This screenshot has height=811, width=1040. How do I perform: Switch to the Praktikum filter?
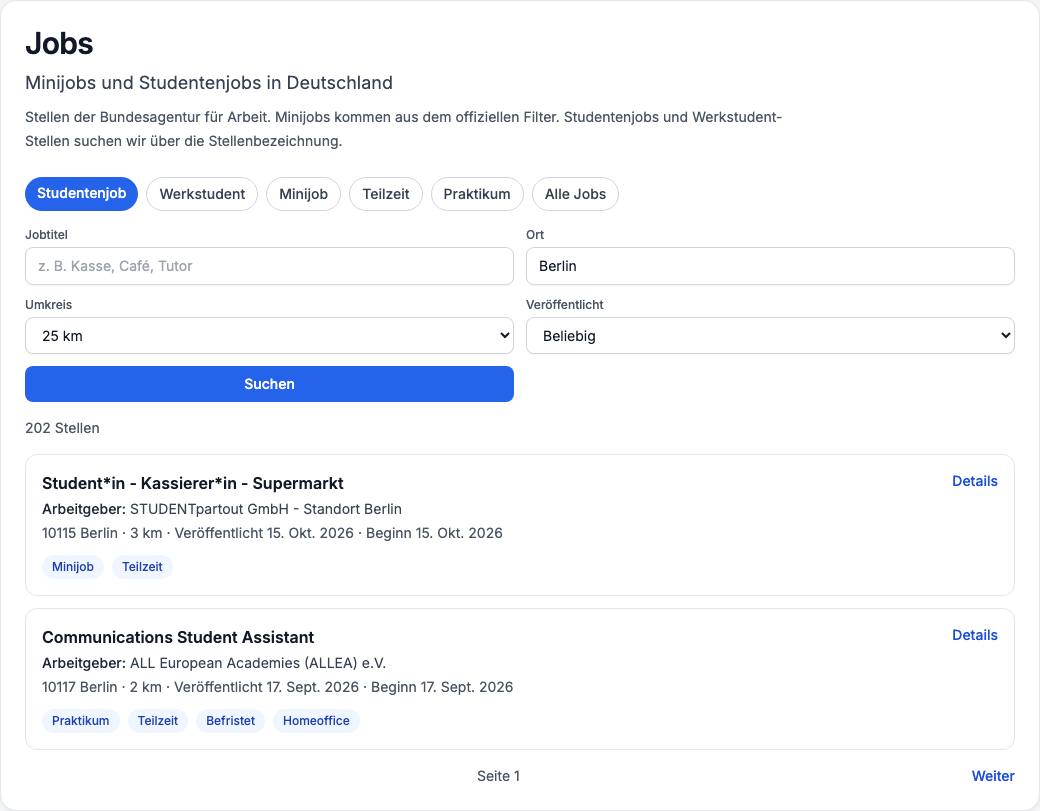pos(477,194)
